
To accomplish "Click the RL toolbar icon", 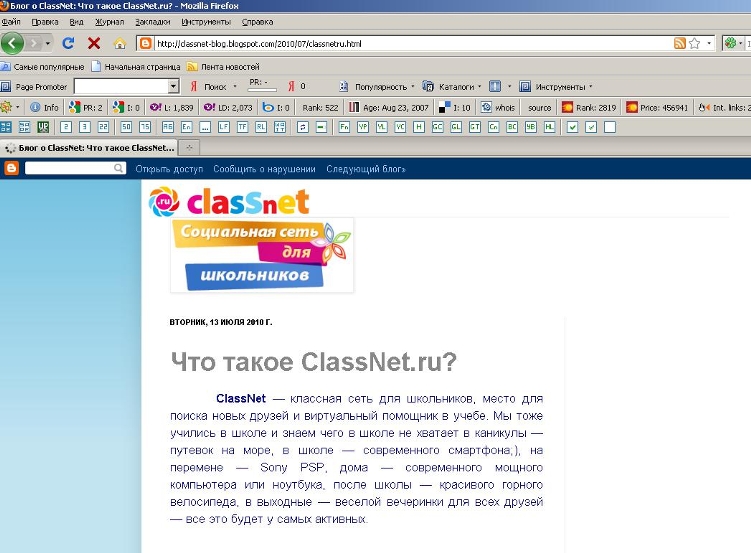I will [x=261, y=127].
